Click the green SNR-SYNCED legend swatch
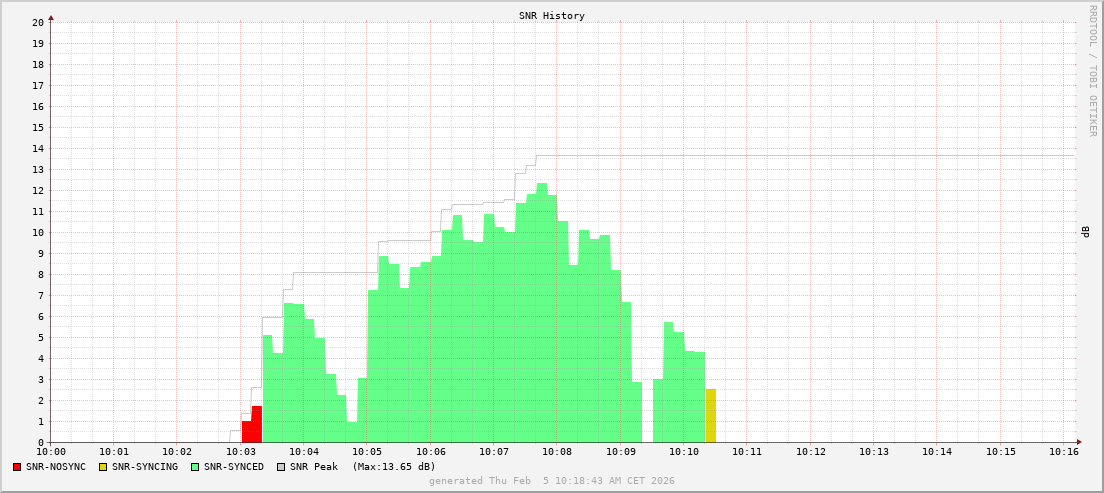This screenshot has height=493, width=1104. click(x=195, y=467)
